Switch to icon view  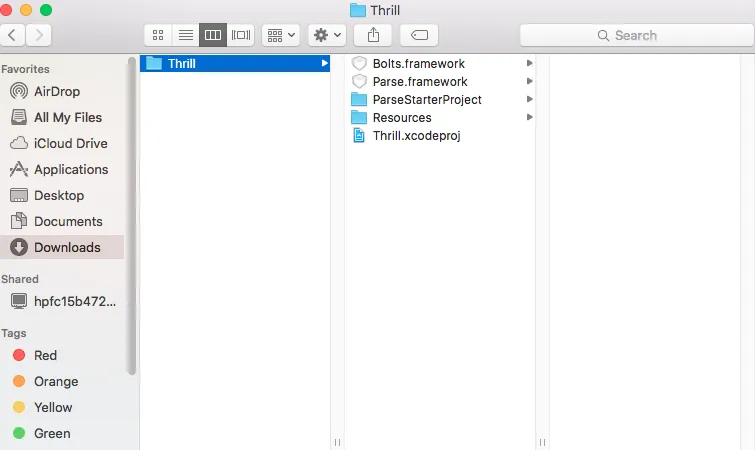(158, 35)
